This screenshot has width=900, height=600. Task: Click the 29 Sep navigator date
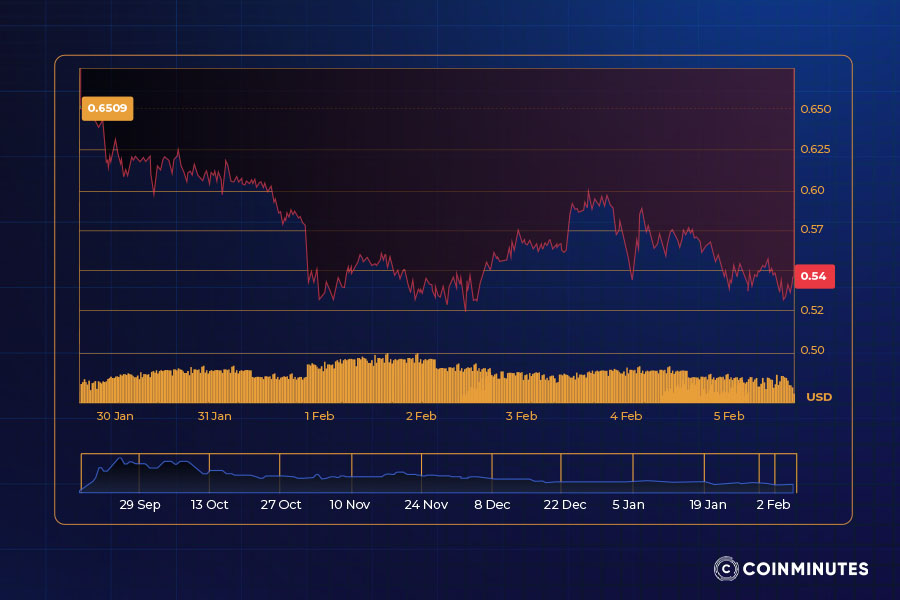coord(140,505)
